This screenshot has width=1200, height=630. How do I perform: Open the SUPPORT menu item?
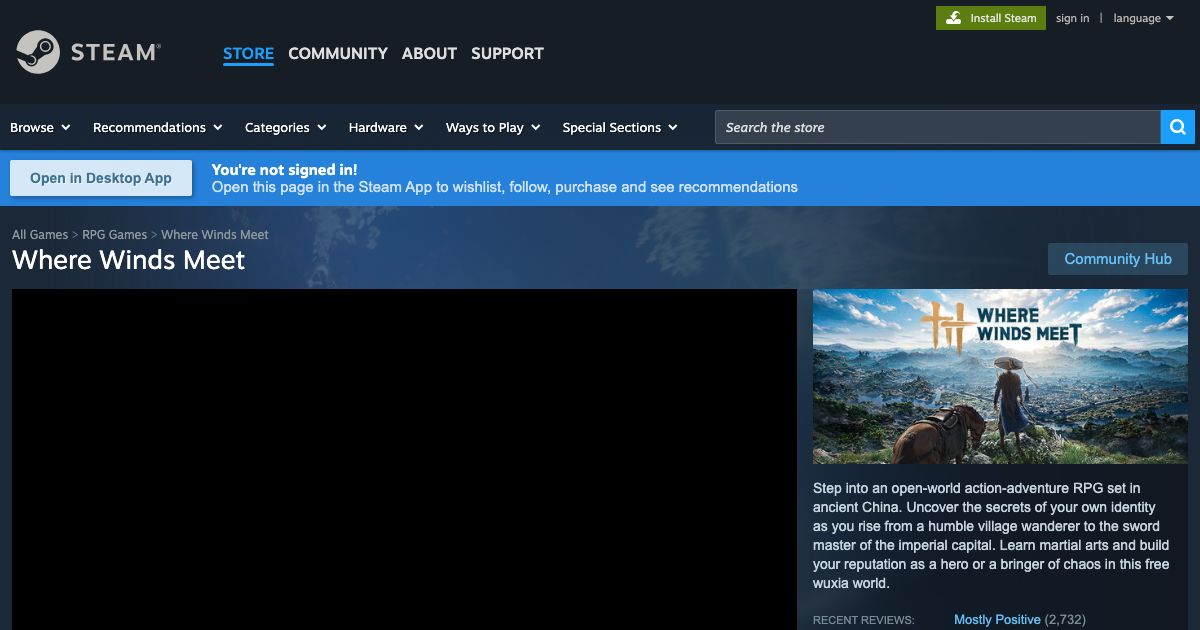(507, 54)
